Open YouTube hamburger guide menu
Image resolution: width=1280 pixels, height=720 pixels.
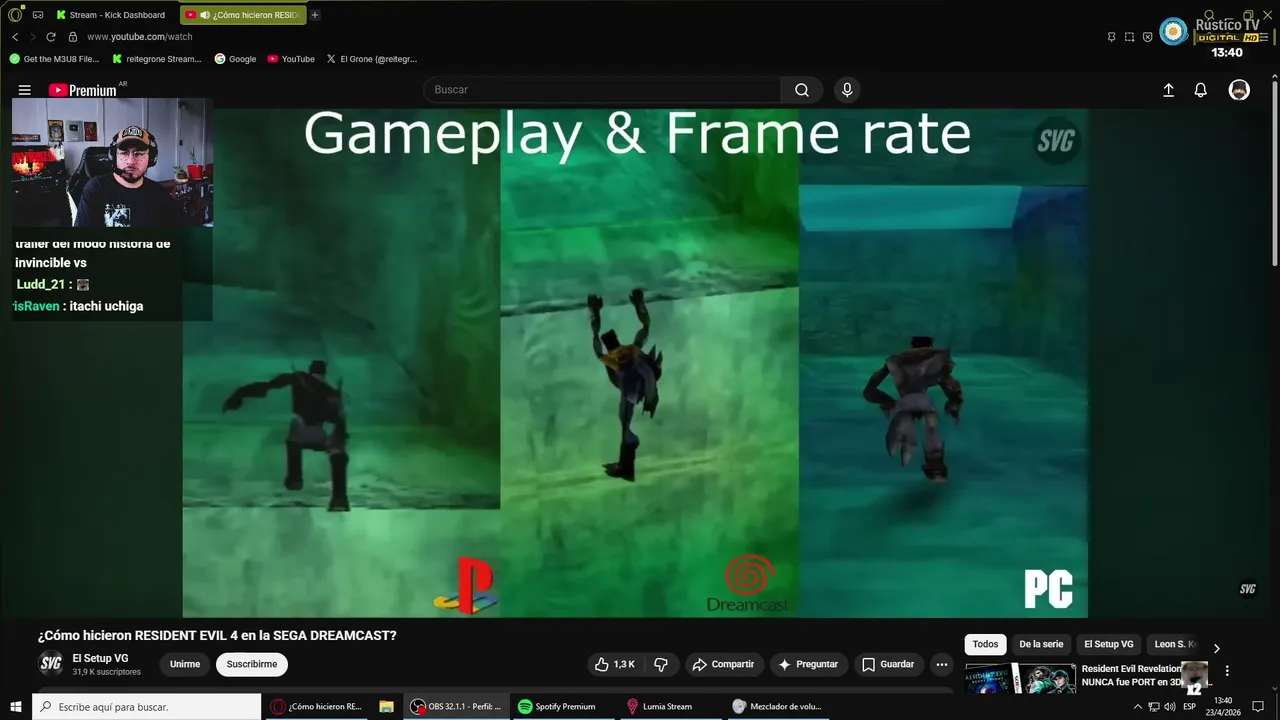click(x=25, y=90)
